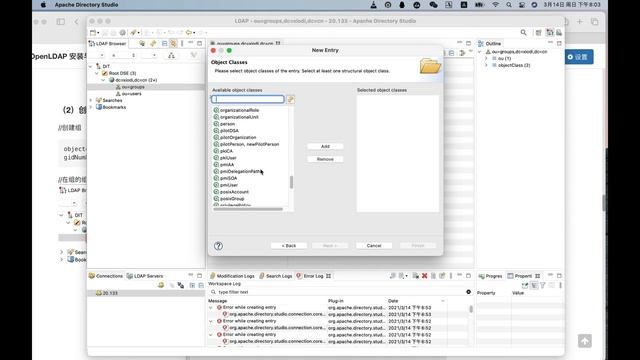Open the Modification Logs tab
This screenshot has height=360, width=640.
232,276
